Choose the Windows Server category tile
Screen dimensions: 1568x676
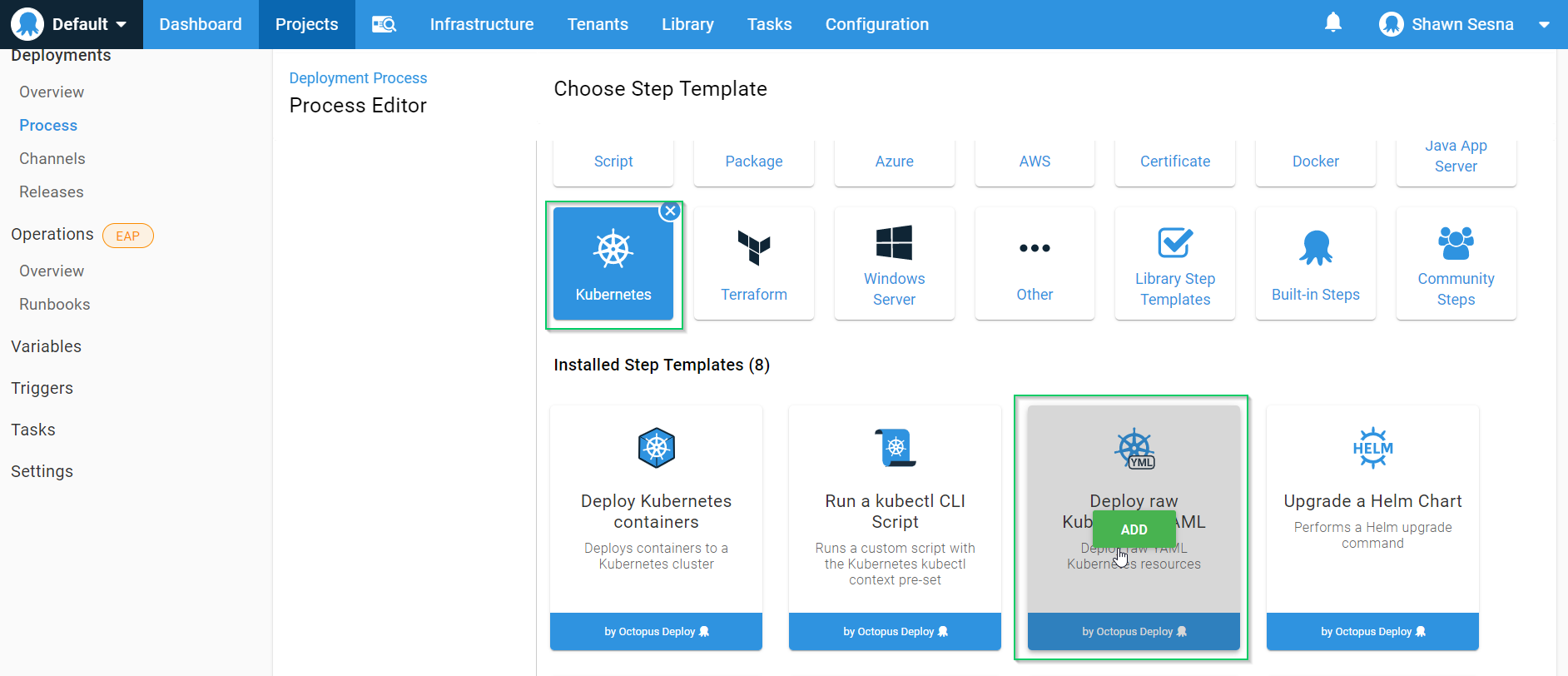pos(894,264)
